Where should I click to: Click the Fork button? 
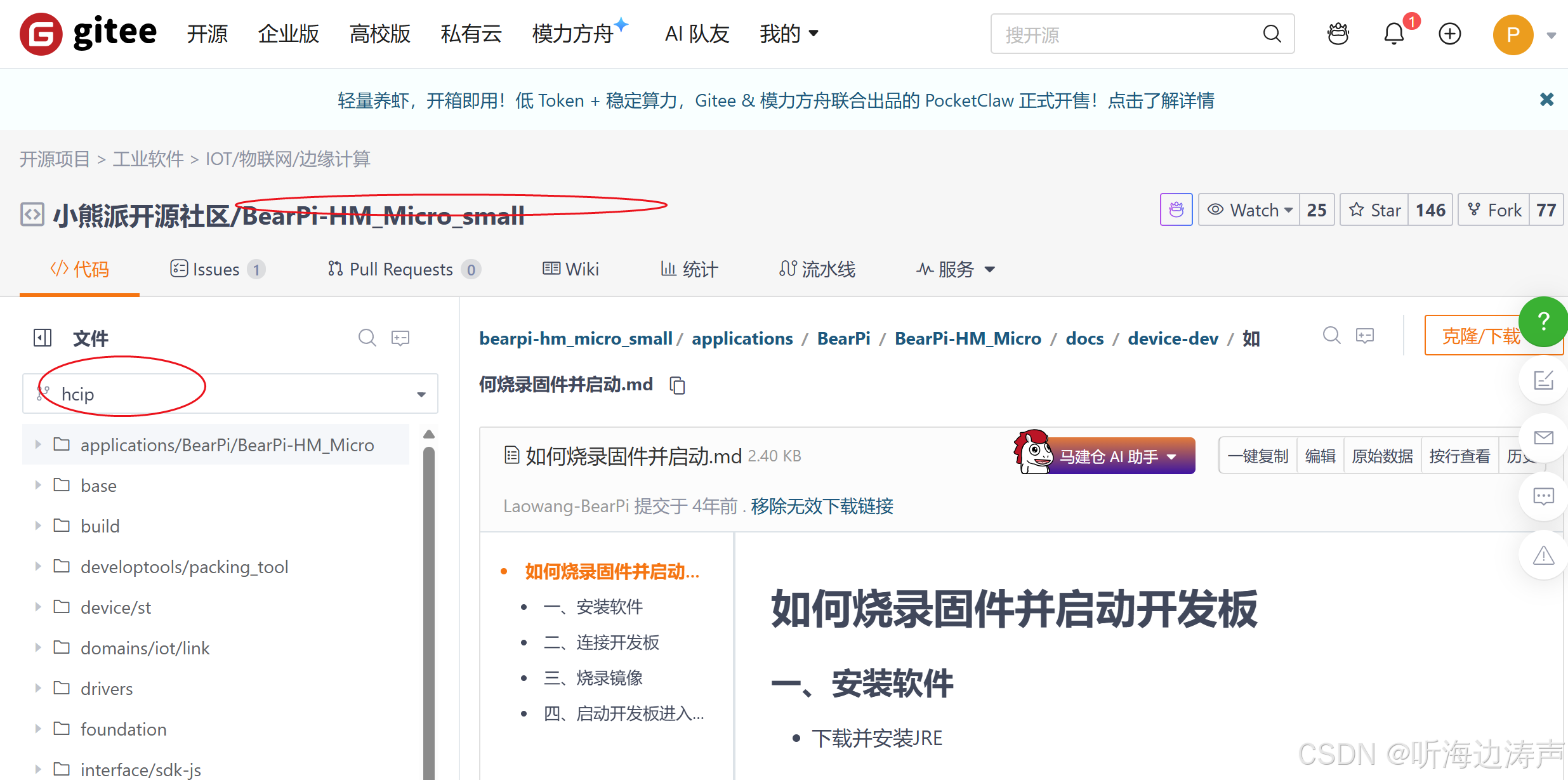tap(1494, 210)
